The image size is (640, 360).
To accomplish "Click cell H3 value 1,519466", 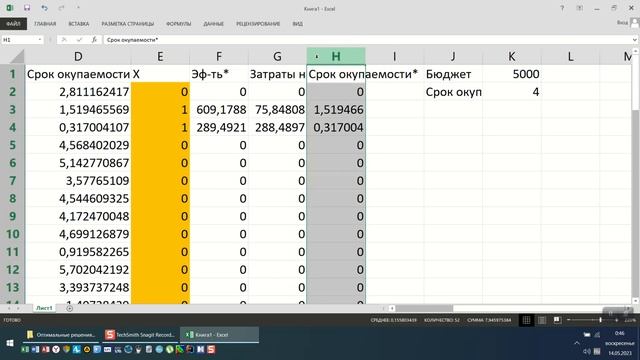I will pos(336,109).
